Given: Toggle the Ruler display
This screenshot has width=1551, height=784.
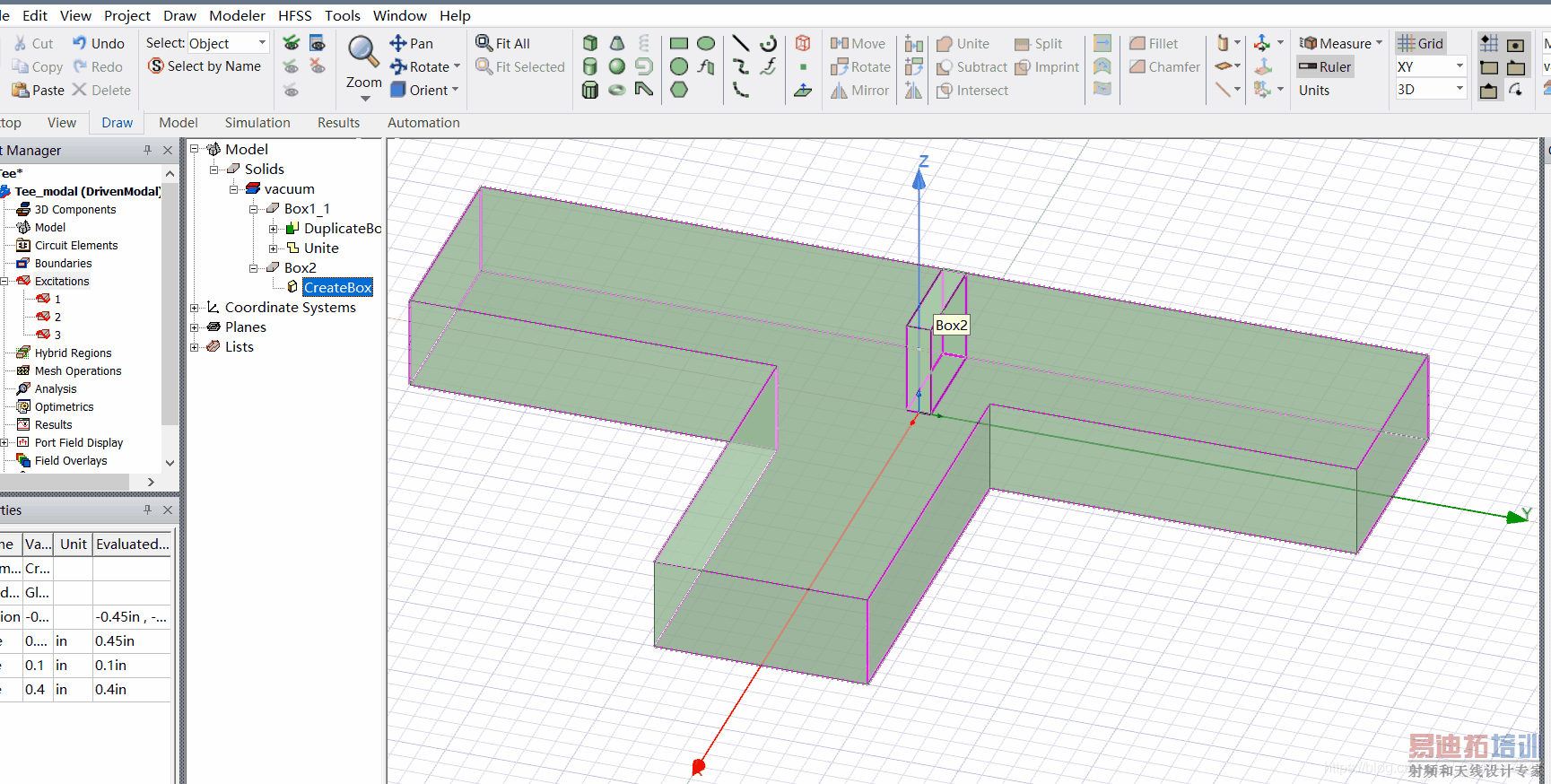Looking at the screenshot, I should [x=1324, y=67].
